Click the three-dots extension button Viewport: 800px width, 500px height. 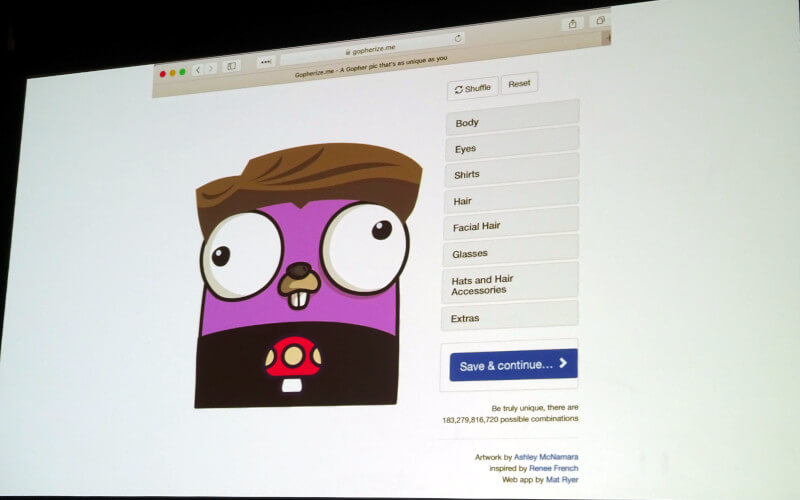click(x=266, y=62)
